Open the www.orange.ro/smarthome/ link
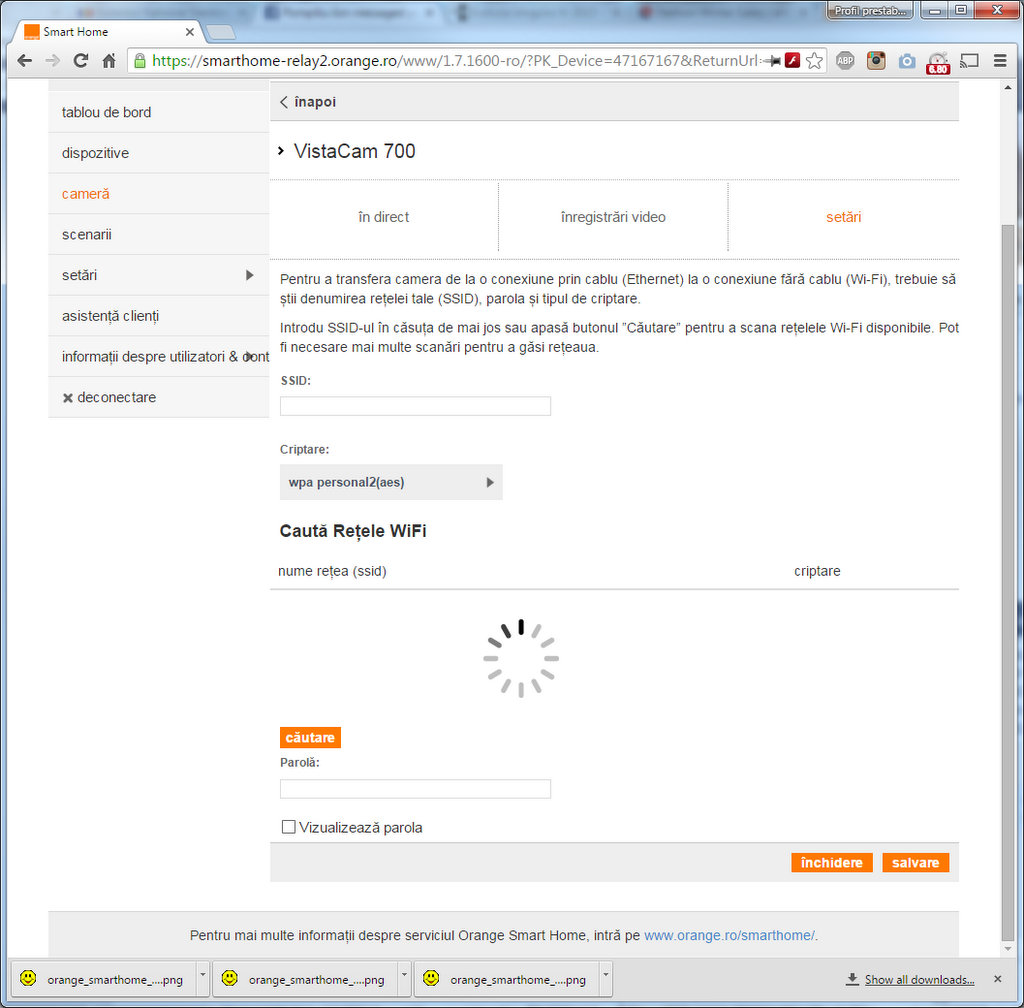This screenshot has width=1024, height=1008. pos(730,936)
